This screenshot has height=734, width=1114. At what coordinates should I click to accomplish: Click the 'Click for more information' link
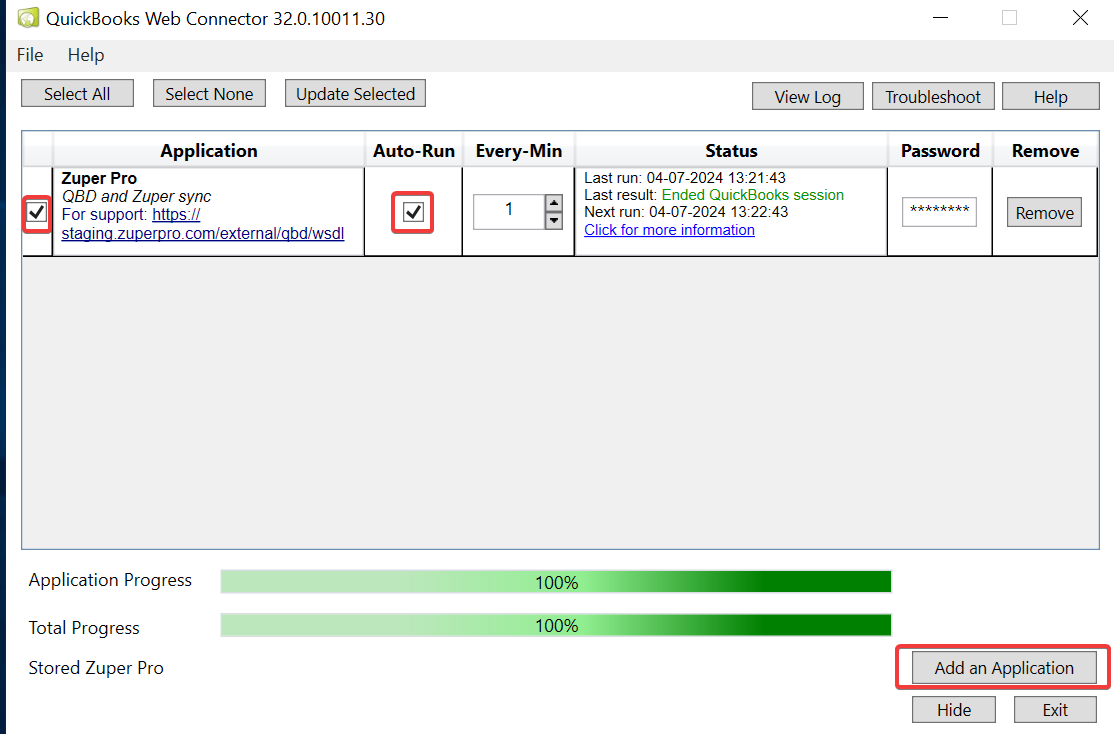pos(669,230)
